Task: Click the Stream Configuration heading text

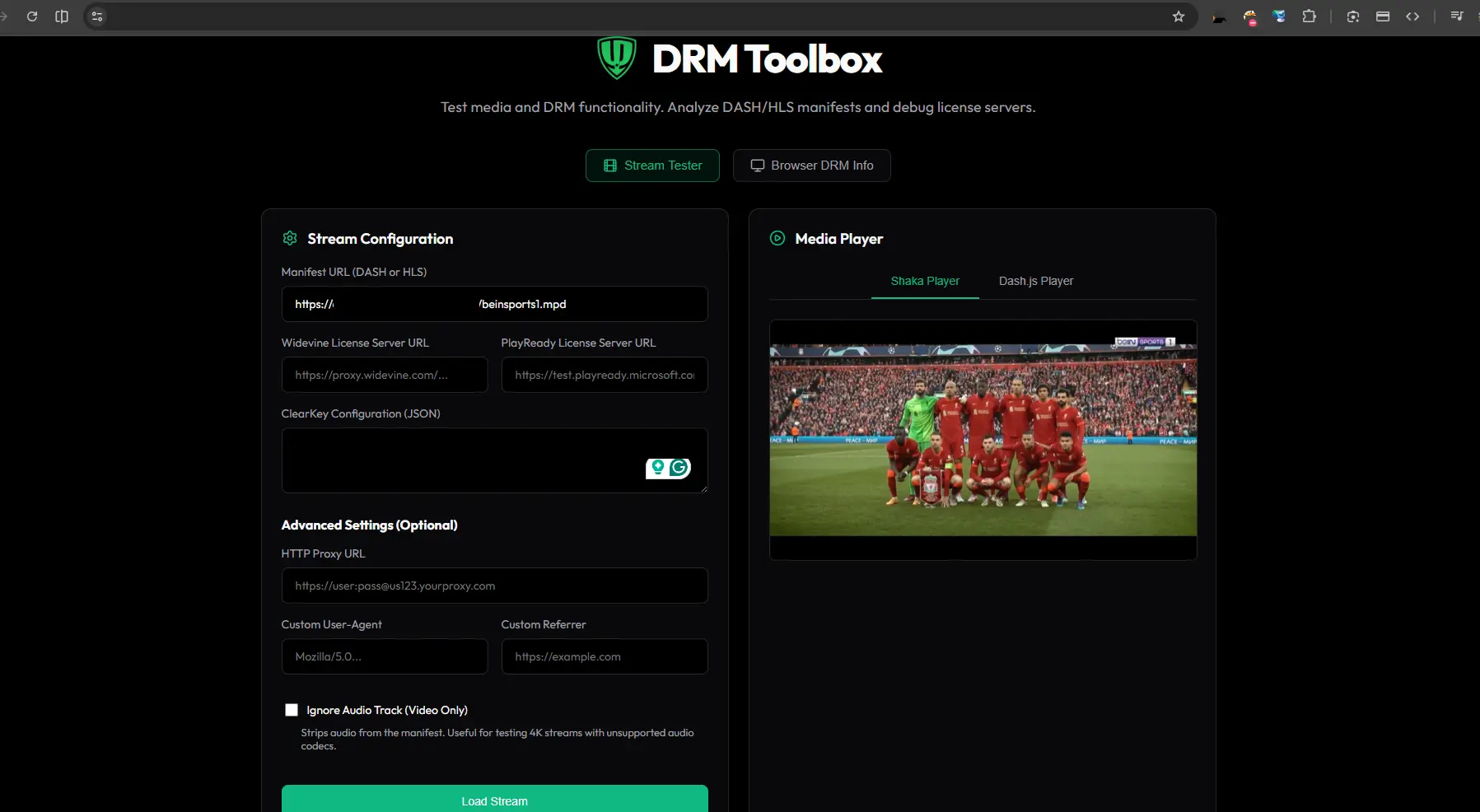Action: point(381,239)
